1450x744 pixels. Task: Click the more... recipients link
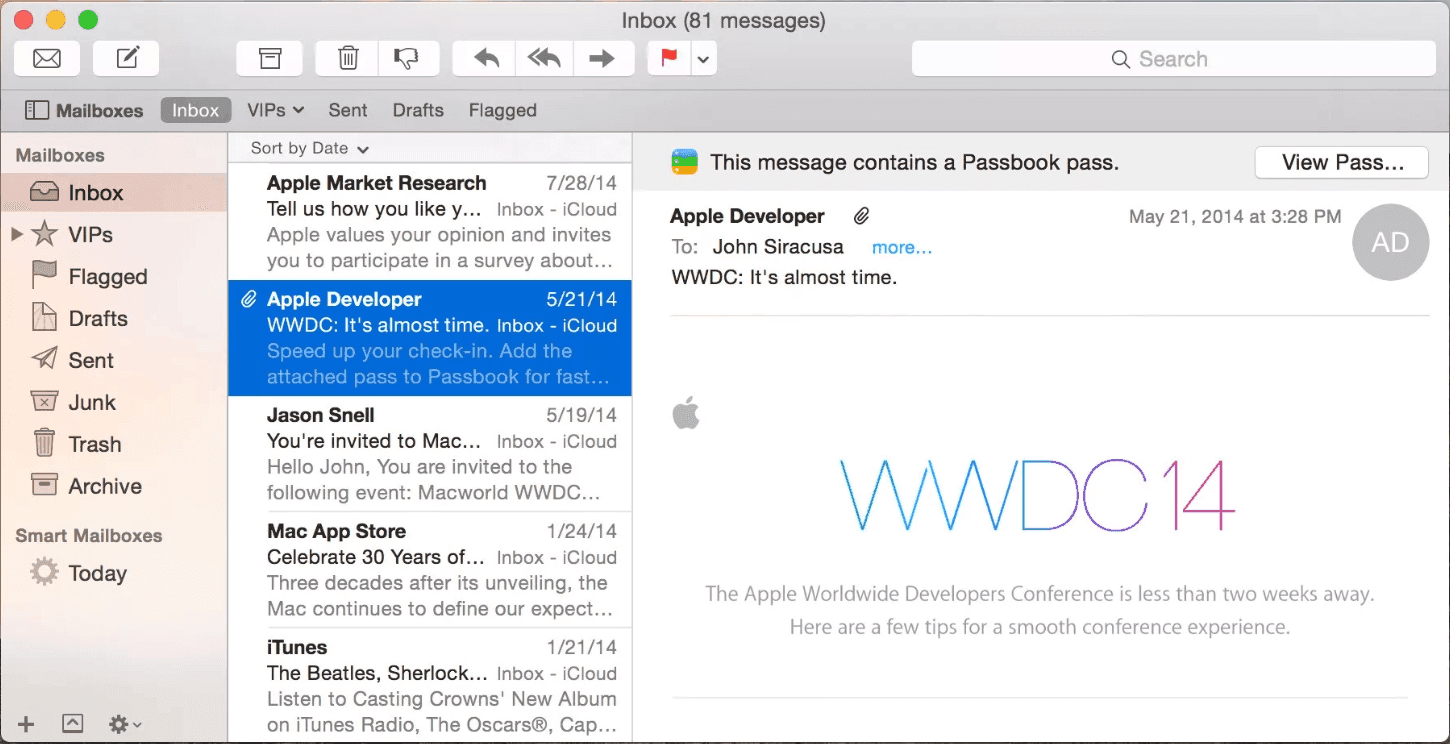[x=901, y=247]
